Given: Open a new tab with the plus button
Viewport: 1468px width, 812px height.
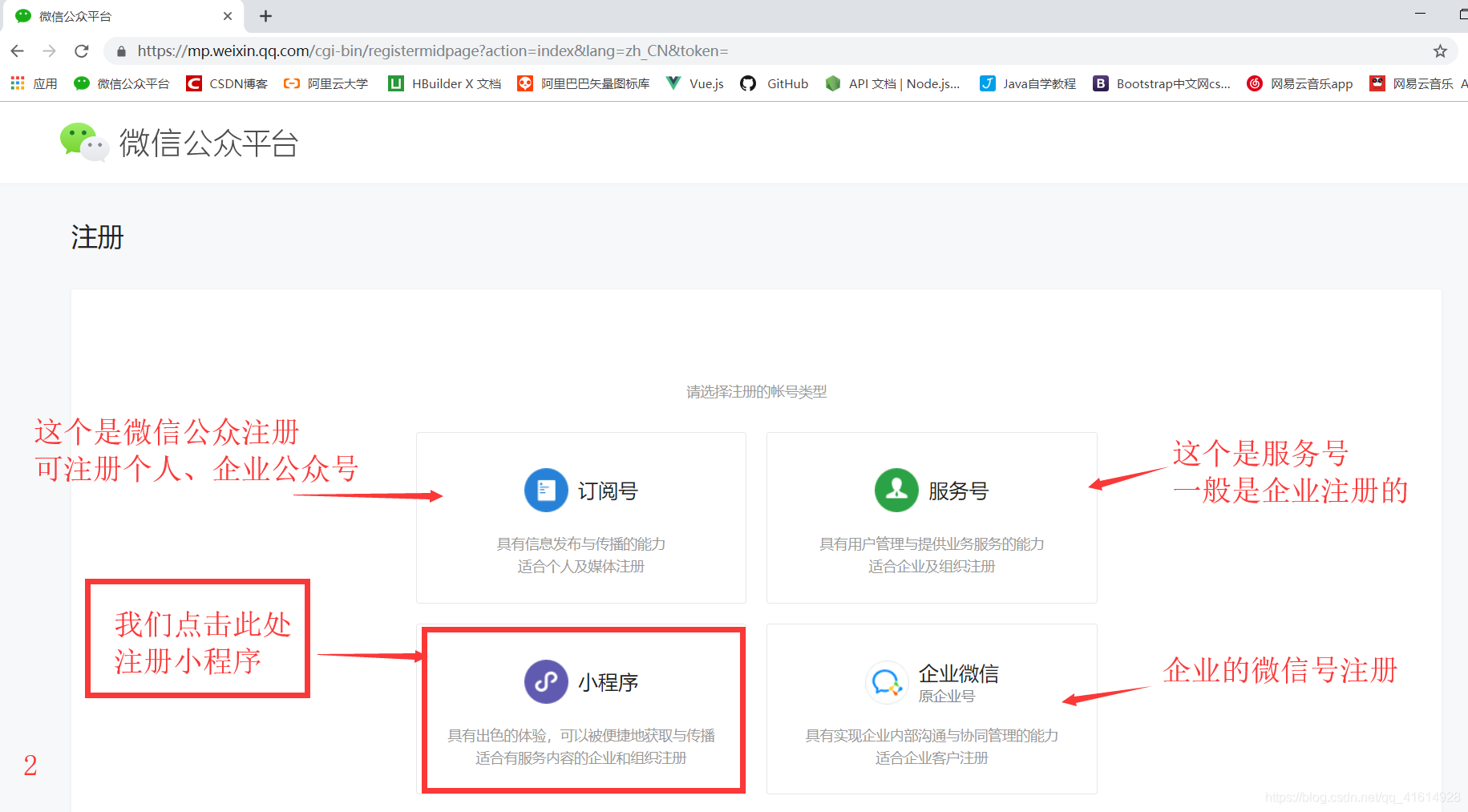Looking at the screenshot, I should [266, 16].
